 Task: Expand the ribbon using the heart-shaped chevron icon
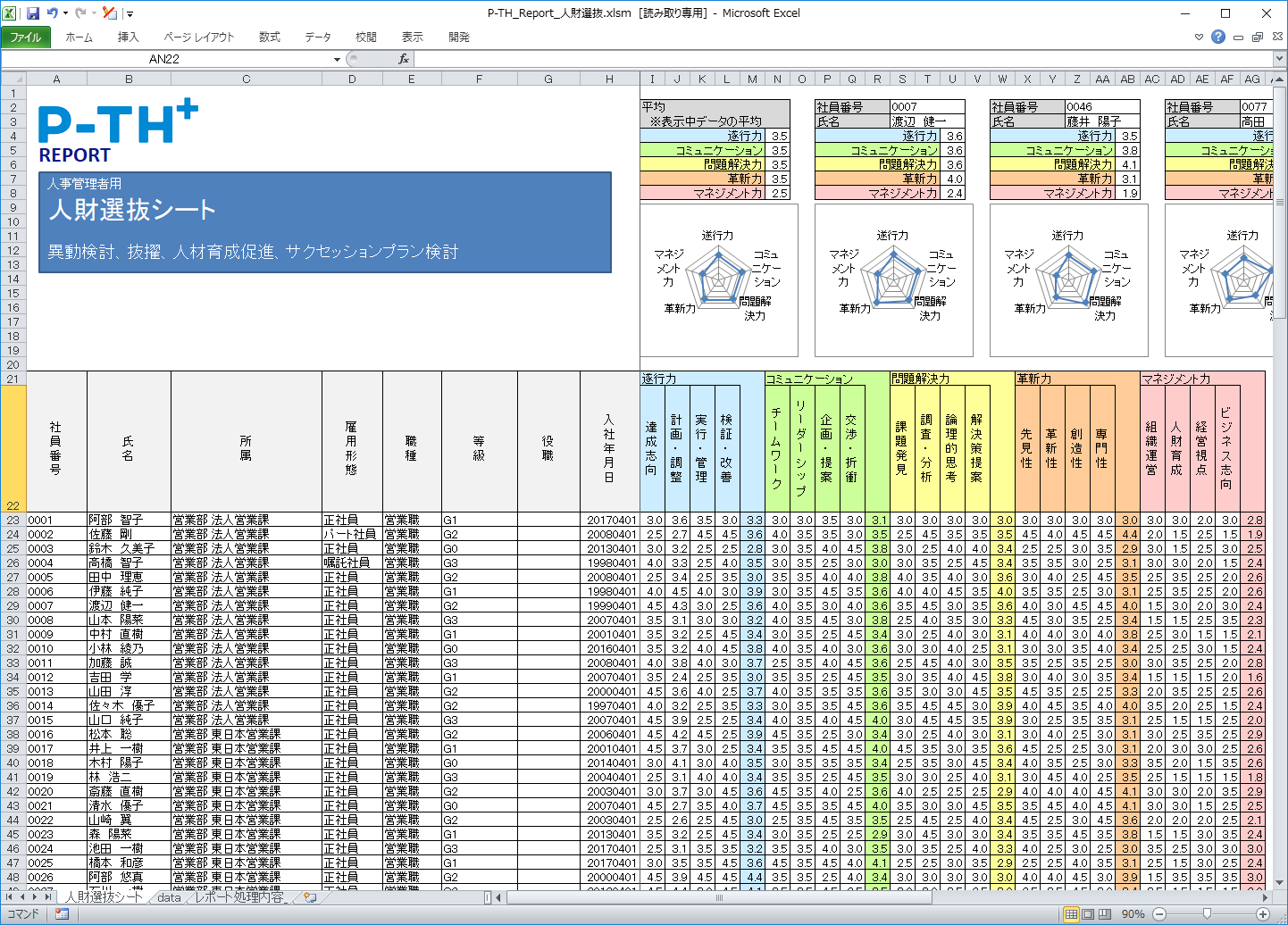tap(1200, 37)
